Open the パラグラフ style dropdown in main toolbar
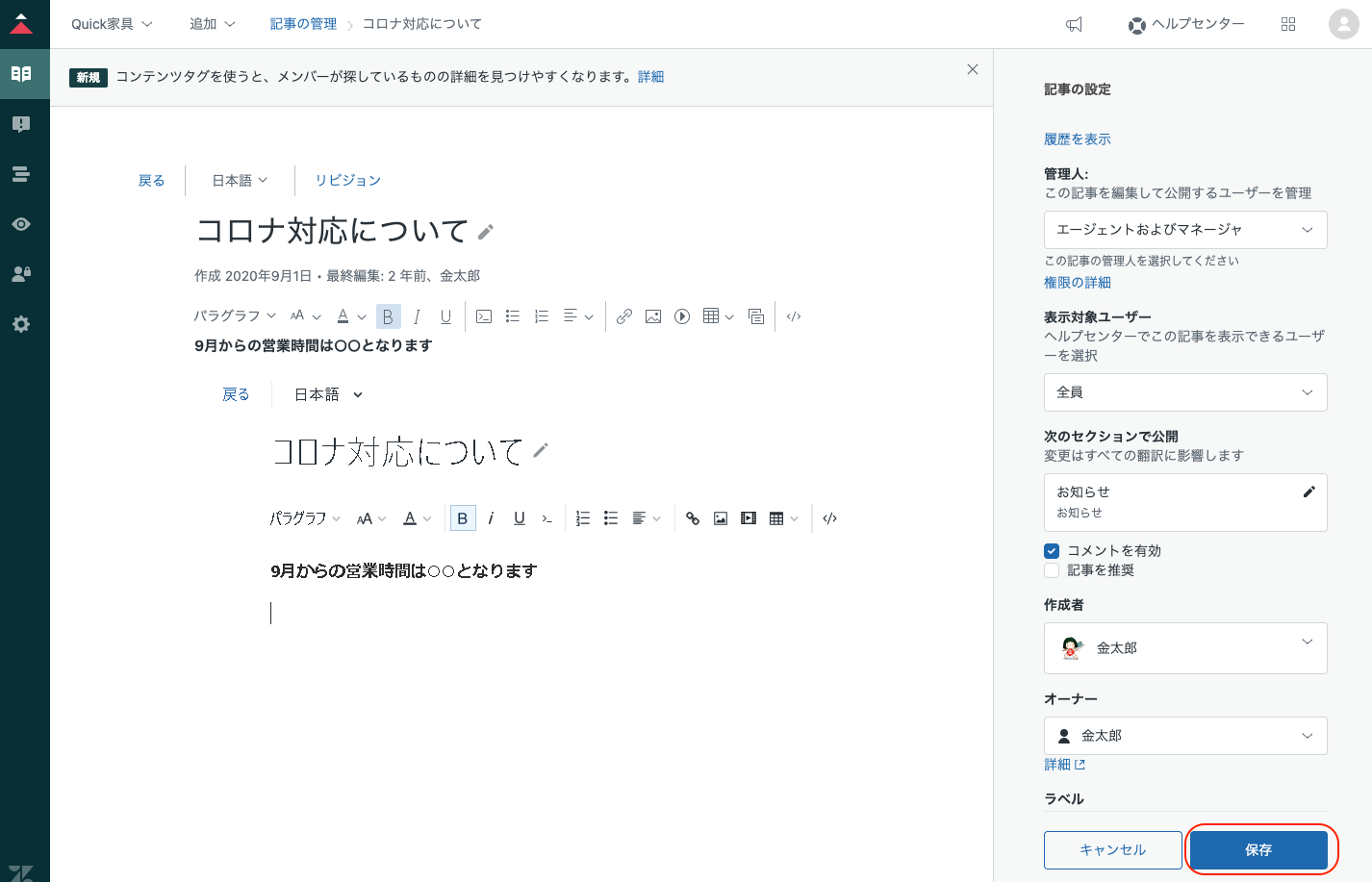 coord(235,315)
